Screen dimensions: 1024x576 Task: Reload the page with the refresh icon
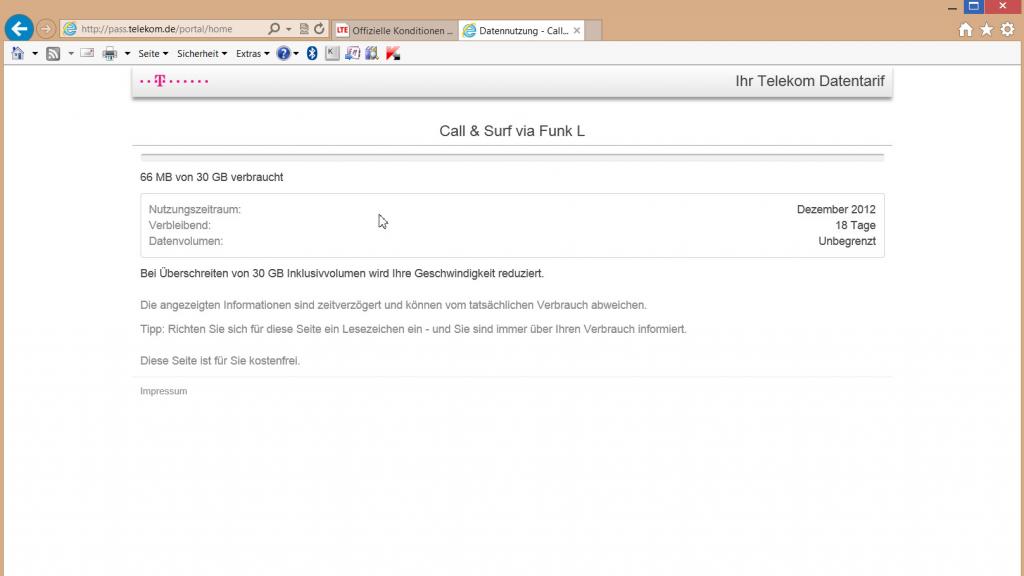tap(319, 29)
